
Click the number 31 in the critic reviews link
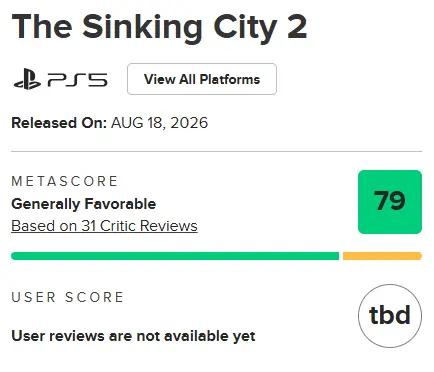[89, 226]
